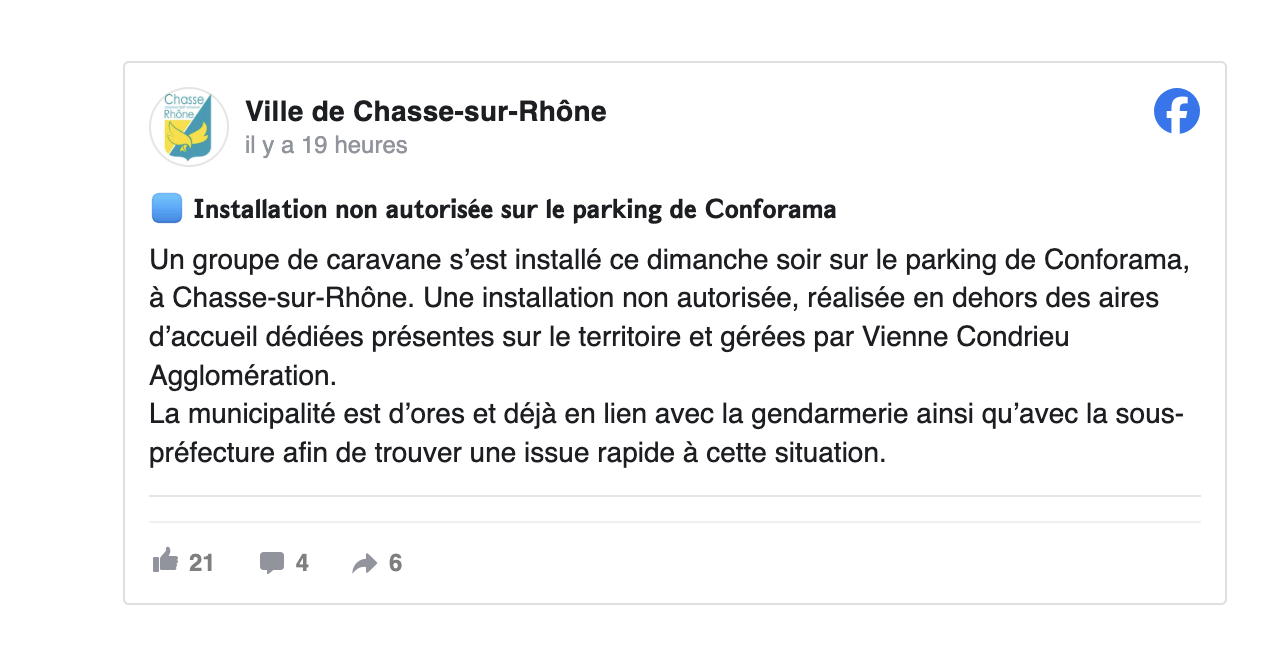Click the share count 6
This screenshot has width=1282, height=650.
click(395, 563)
